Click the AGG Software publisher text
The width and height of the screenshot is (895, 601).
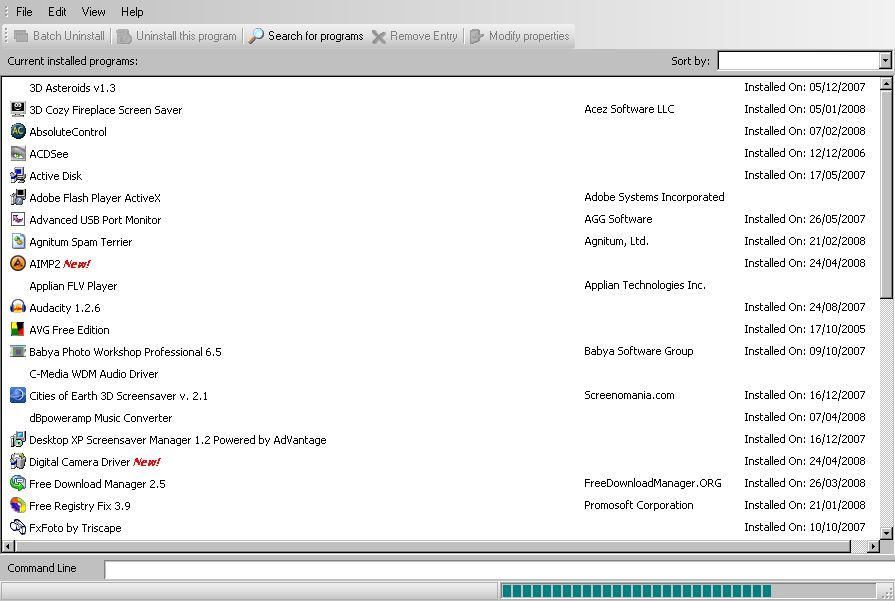pyautogui.click(x=618, y=219)
